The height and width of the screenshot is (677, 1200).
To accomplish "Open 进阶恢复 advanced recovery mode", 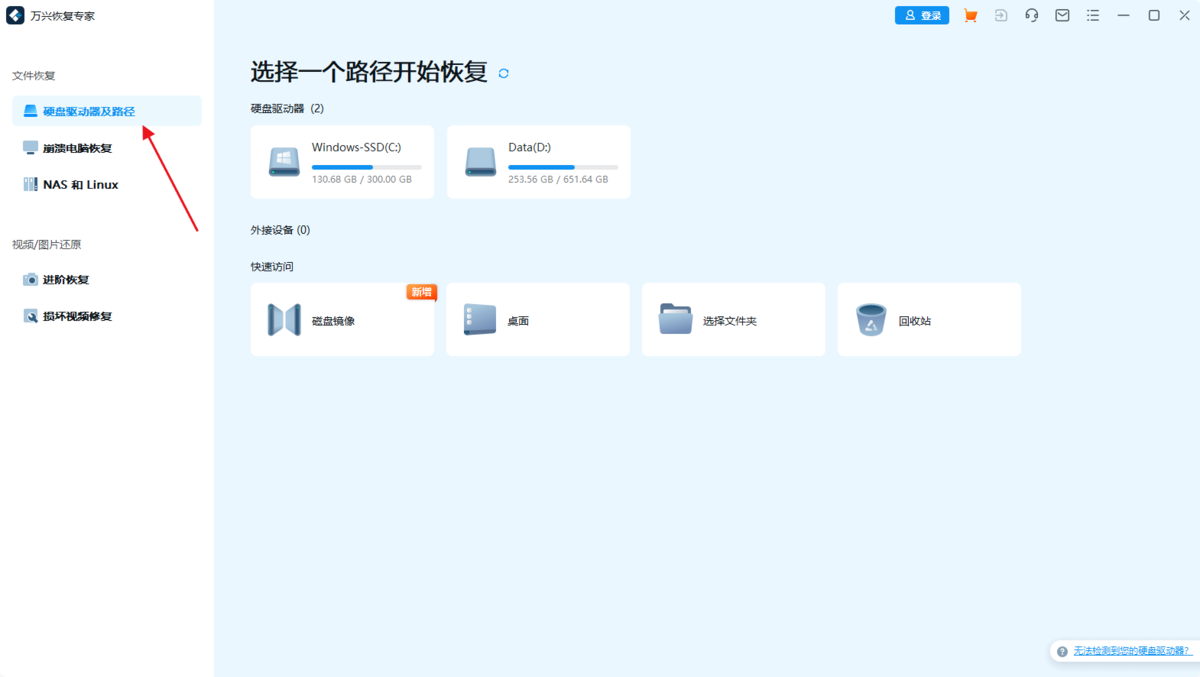I will tap(67, 279).
